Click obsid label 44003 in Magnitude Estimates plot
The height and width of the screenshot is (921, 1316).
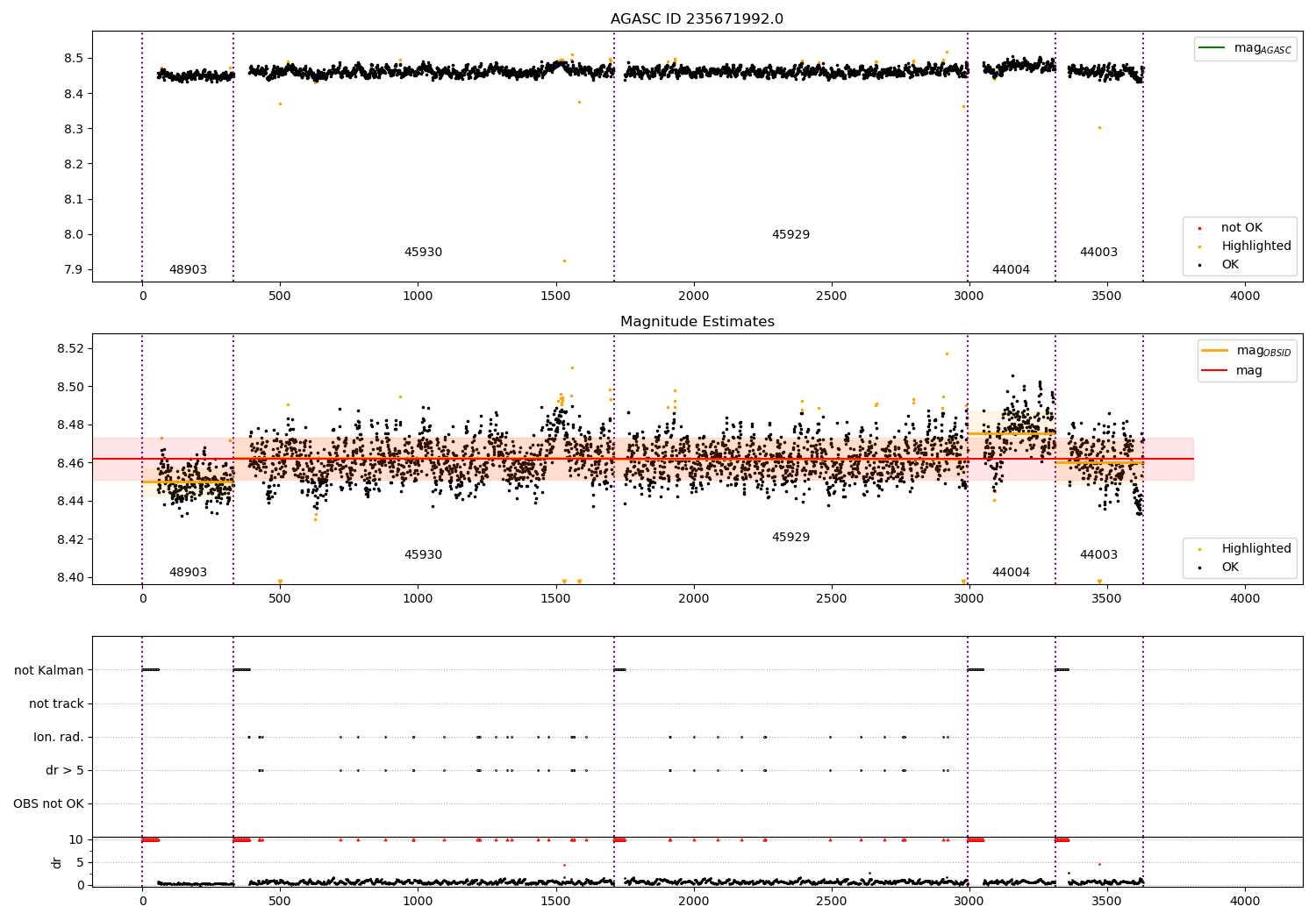coord(1098,555)
